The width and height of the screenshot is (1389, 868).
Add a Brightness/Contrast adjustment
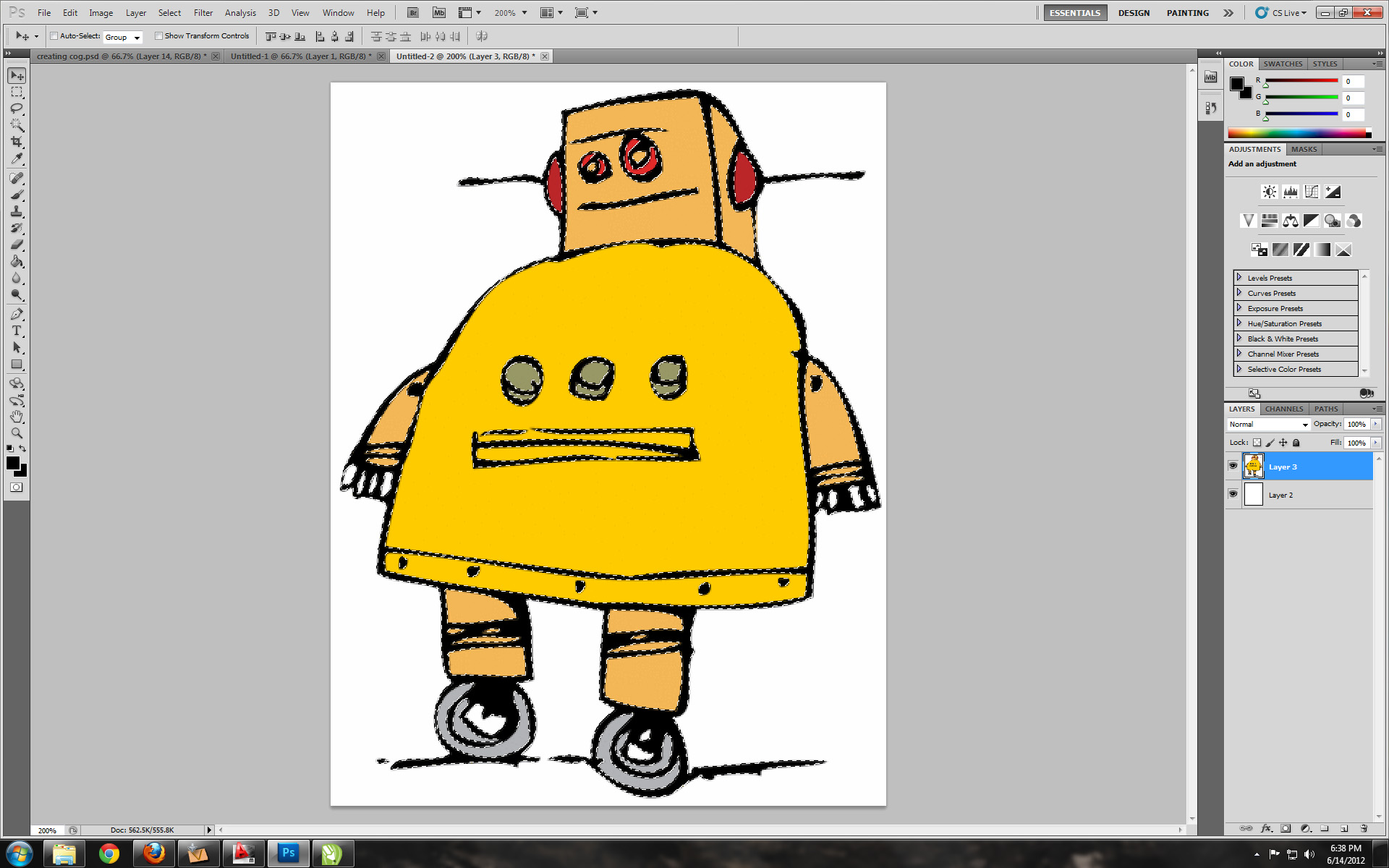click(1270, 192)
